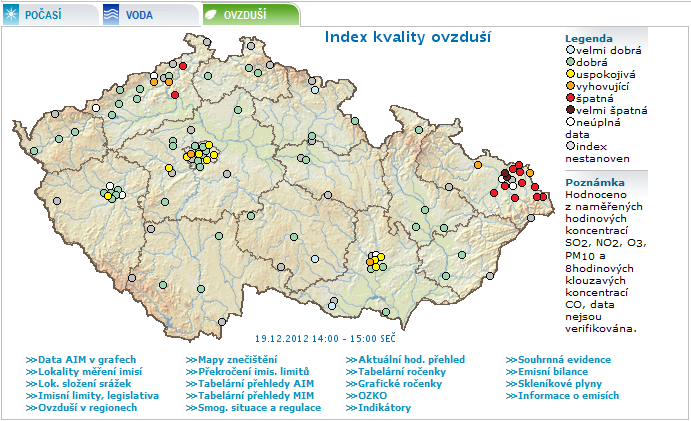The image size is (691, 421).
Task: Pick the red 'špatná' legend color
Action: pyautogui.click(x=570, y=97)
